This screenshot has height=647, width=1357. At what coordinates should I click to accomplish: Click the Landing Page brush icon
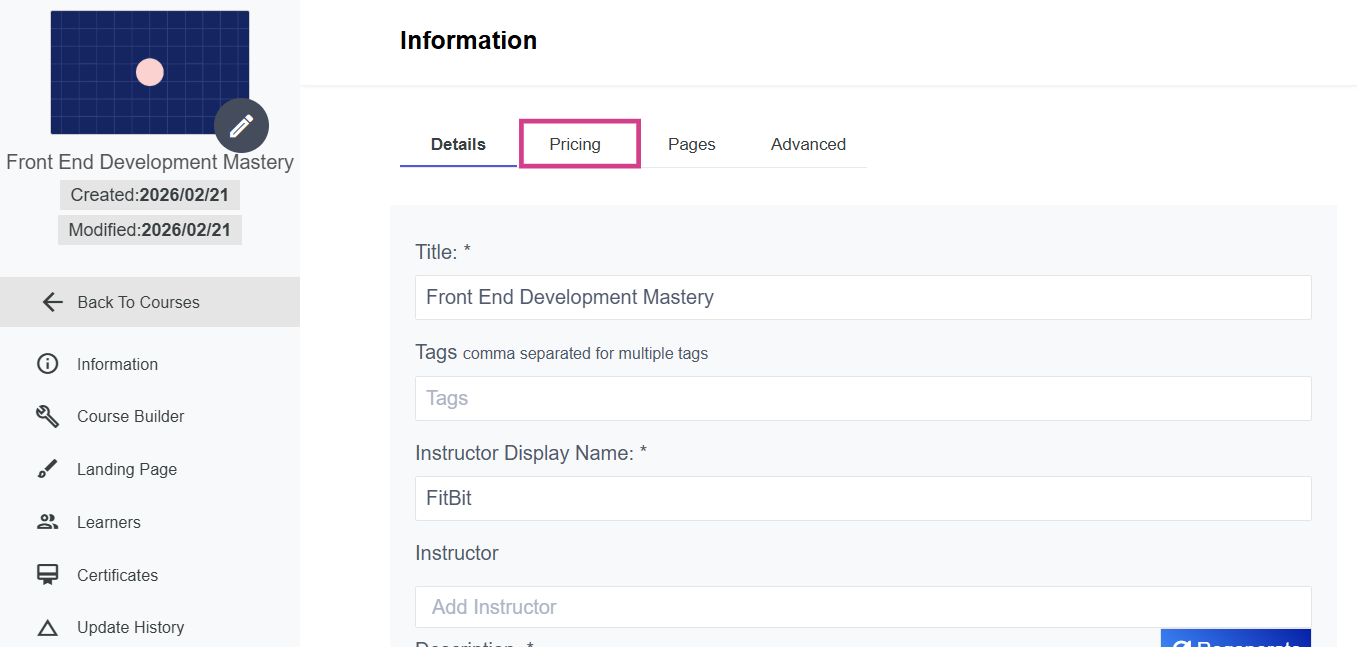click(x=47, y=469)
